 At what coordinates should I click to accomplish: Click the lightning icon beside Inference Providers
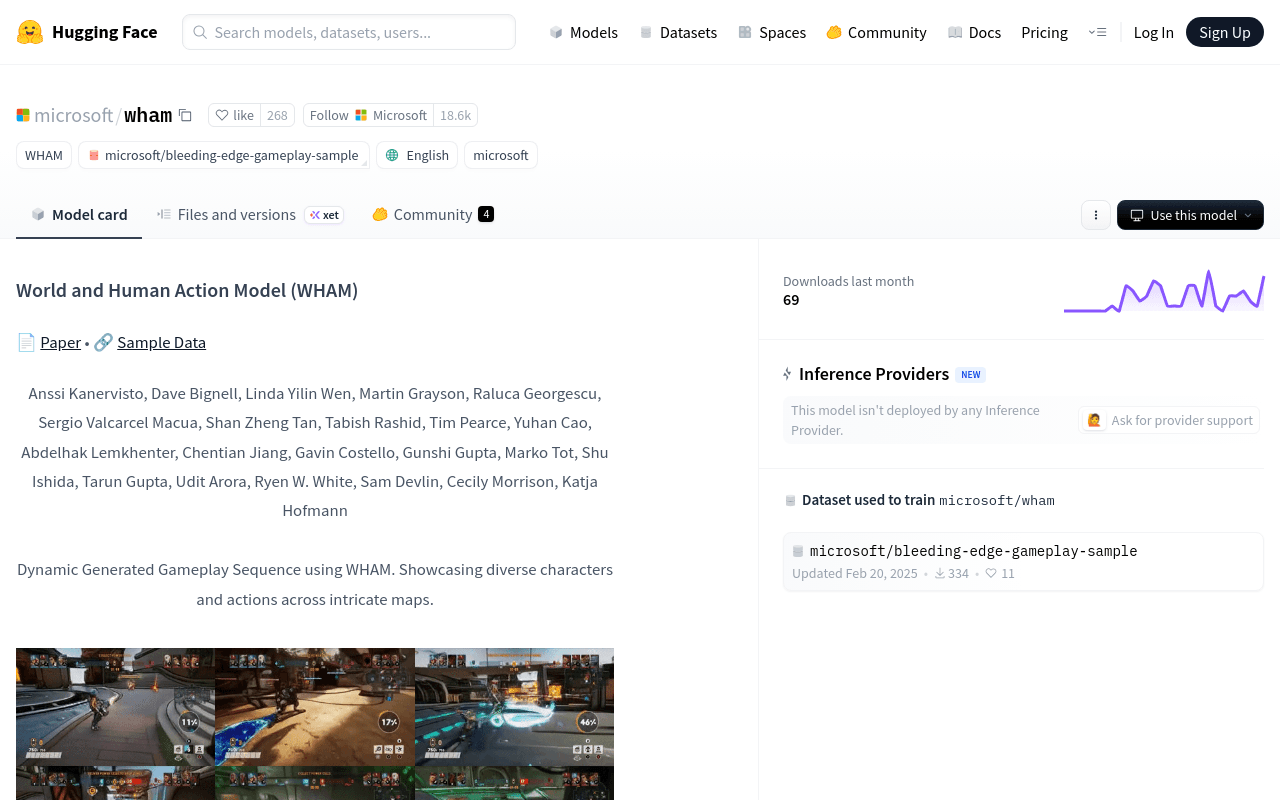pos(787,374)
